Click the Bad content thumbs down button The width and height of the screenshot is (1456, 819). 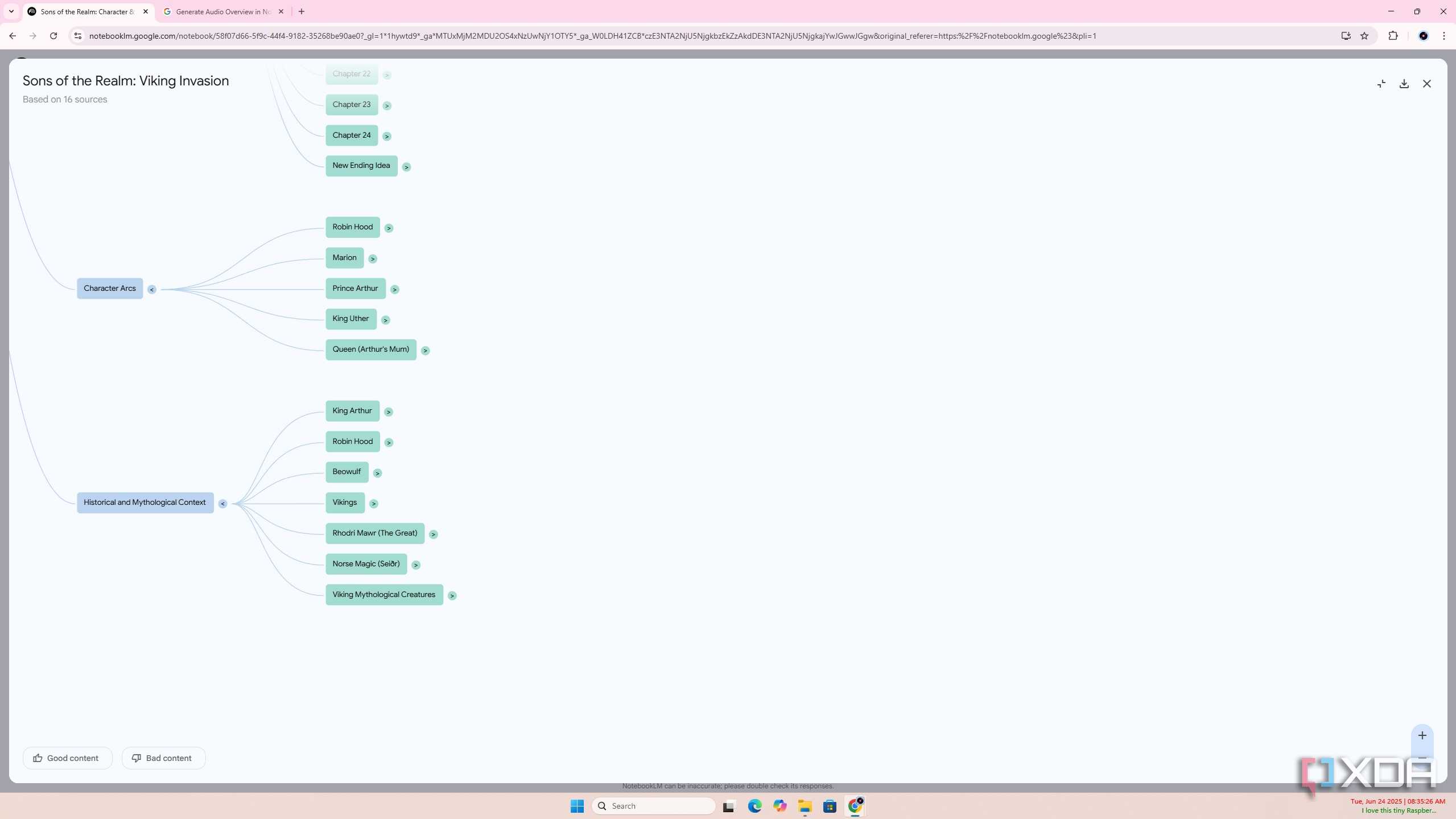163,758
